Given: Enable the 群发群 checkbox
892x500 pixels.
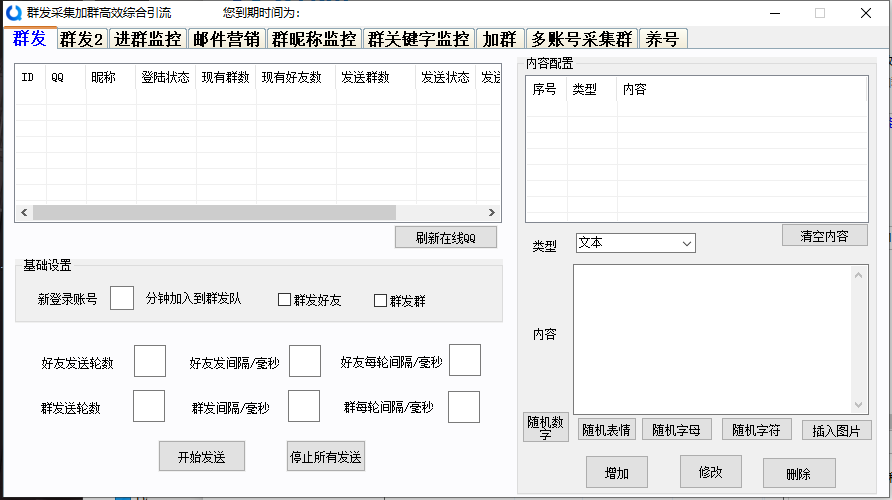Looking at the screenshot, I should pos(380,300).
